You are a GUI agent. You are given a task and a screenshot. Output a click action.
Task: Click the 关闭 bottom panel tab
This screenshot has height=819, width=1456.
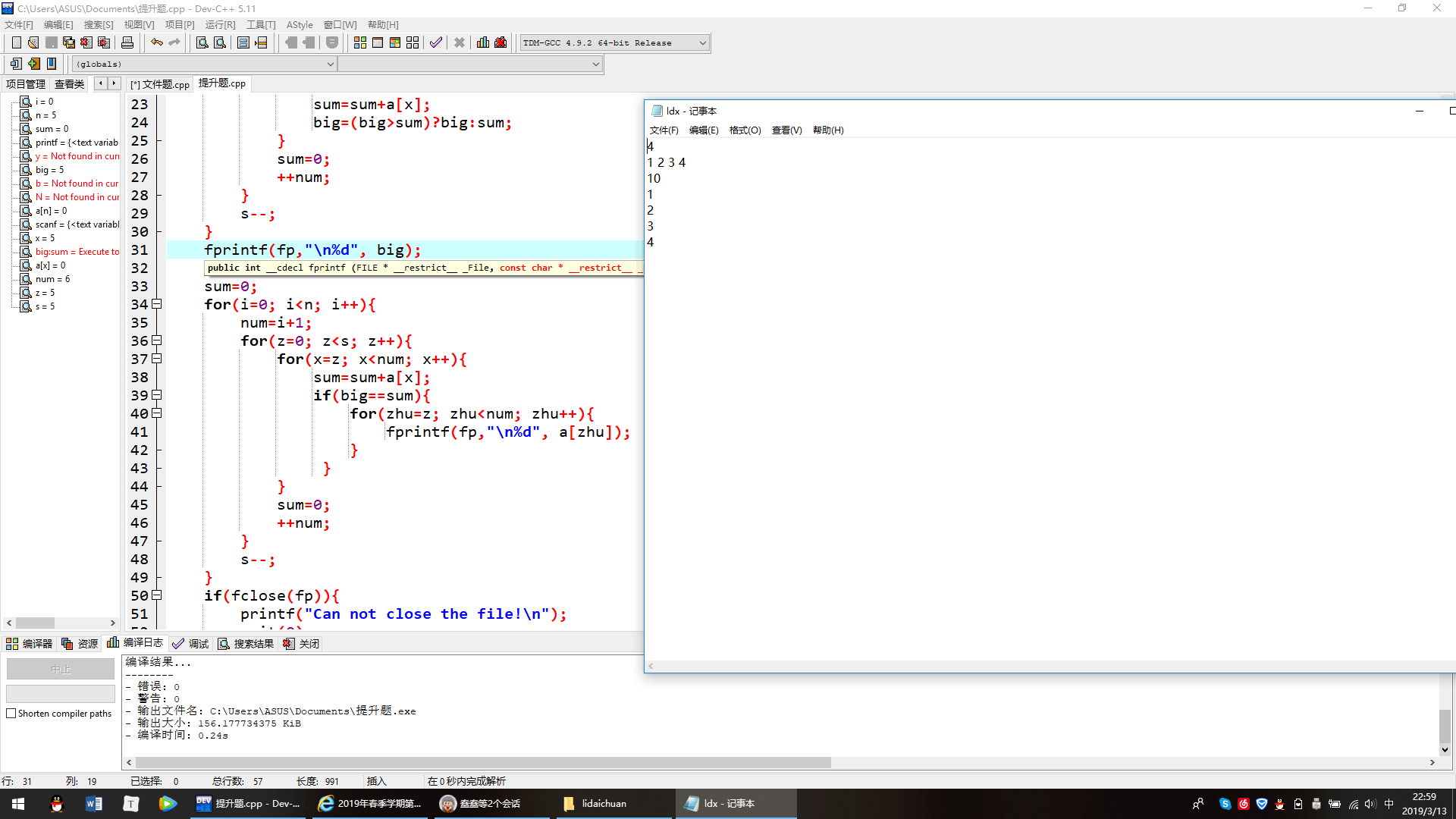(x=302, y=644)
